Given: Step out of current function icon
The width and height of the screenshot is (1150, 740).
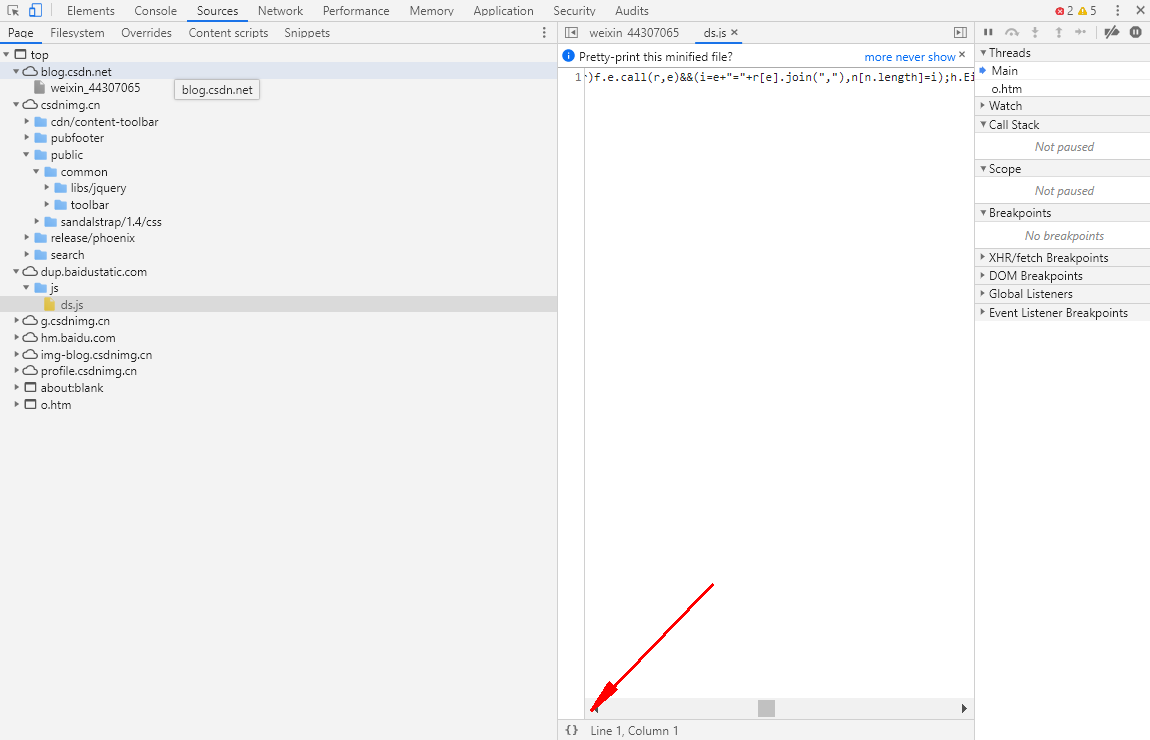Looking at the screenshot, I should coord(1058,32).
